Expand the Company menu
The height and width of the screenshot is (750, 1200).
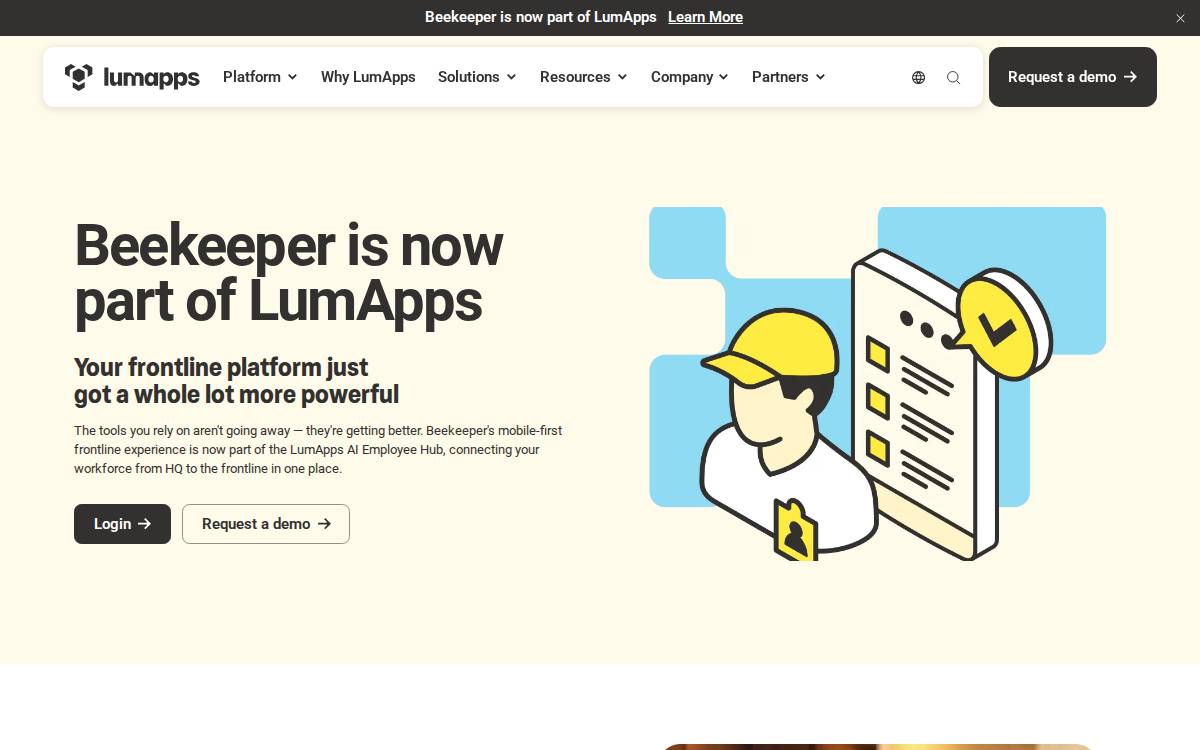[690, 77]
